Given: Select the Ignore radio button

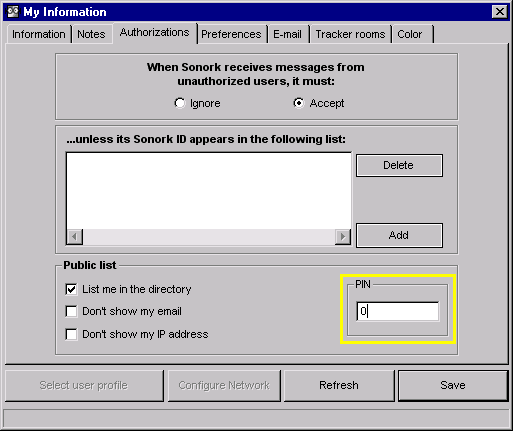Looking at the screenshot, I should 180,103.
